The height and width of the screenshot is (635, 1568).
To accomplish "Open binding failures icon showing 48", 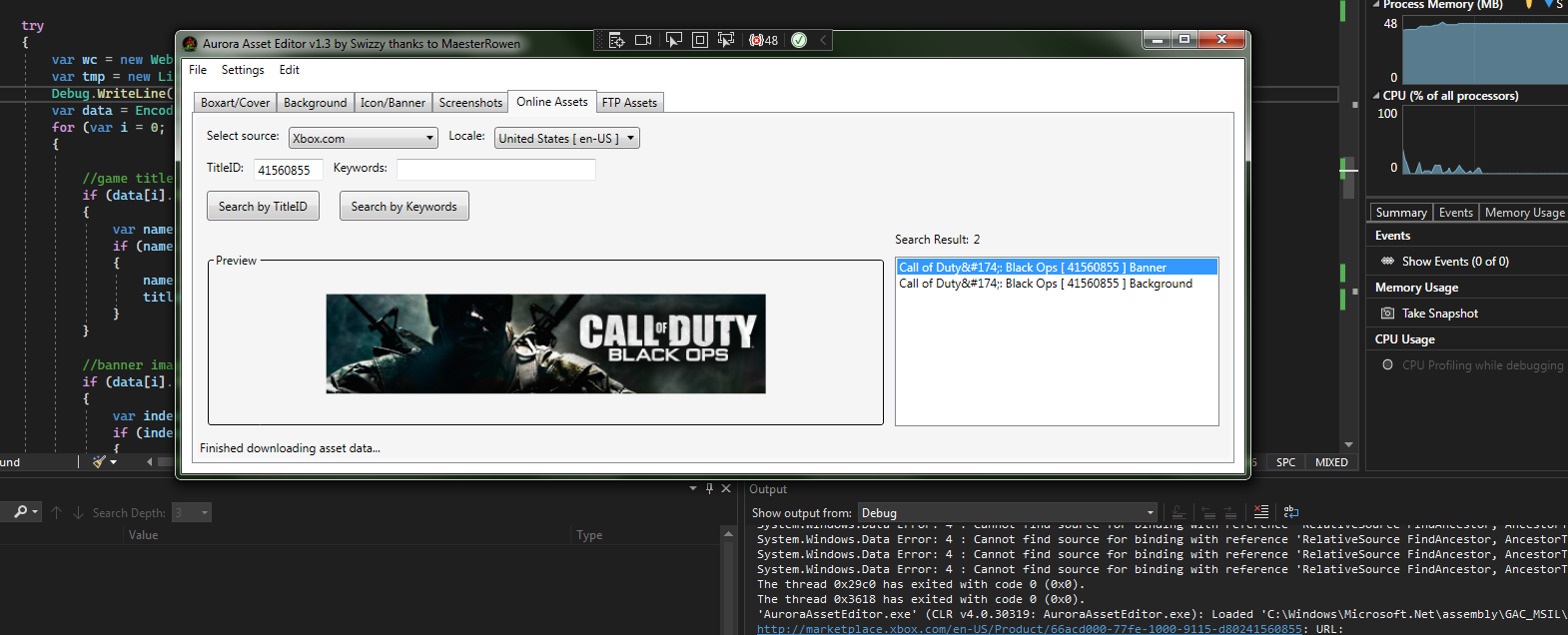I will pyautogui.click(x=763, y=40).
